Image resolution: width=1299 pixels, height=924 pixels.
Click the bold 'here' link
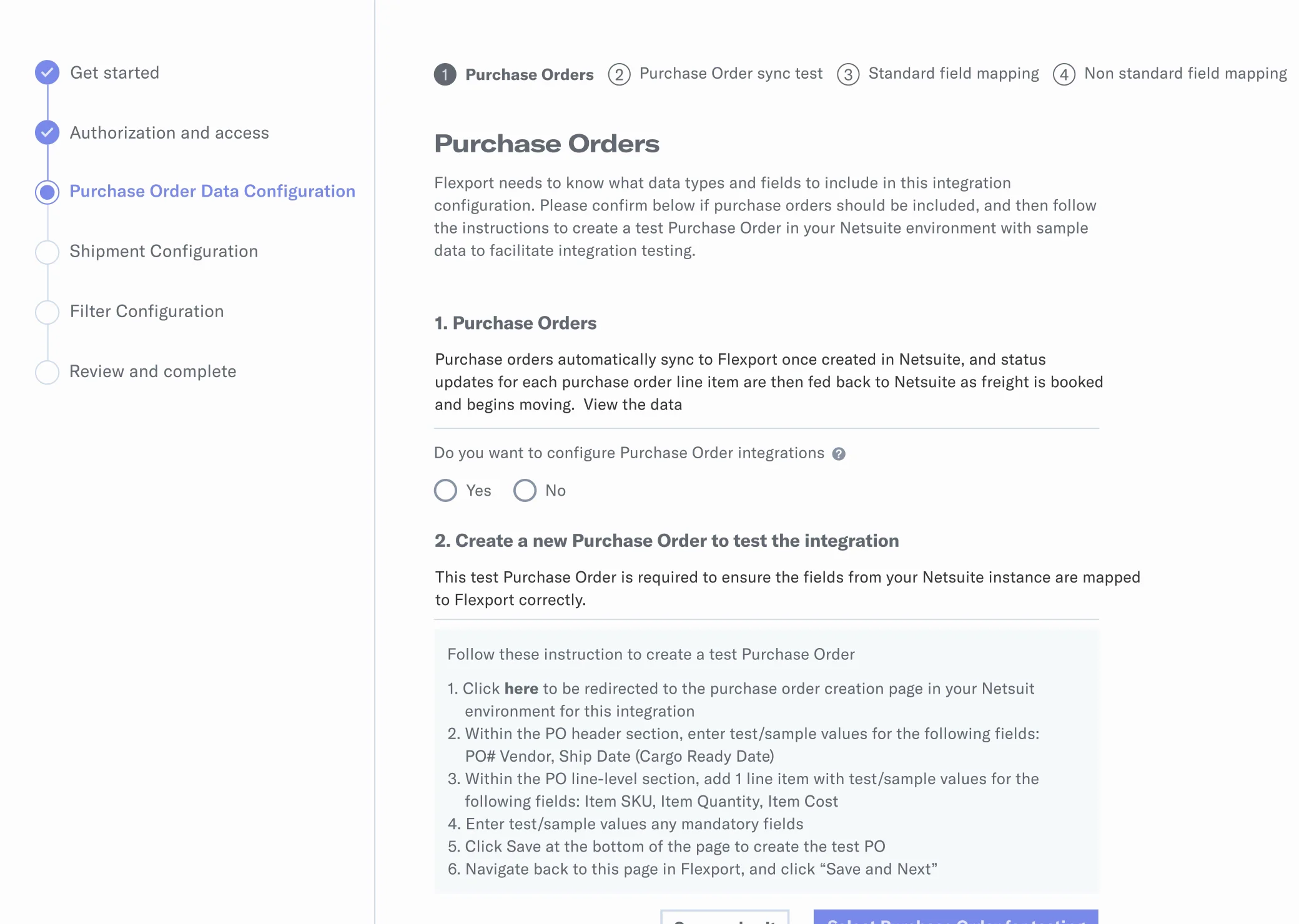[x=521, y=689]
